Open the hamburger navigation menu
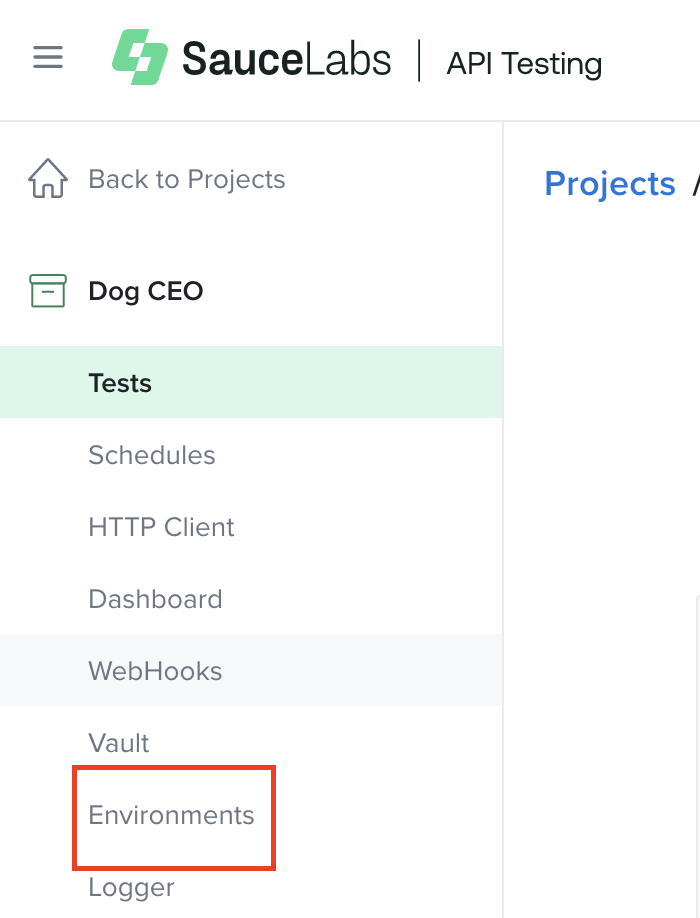Image resolution: width=700 pixels, height=918 pixels. pyautogui.click(x=48, y=57)
